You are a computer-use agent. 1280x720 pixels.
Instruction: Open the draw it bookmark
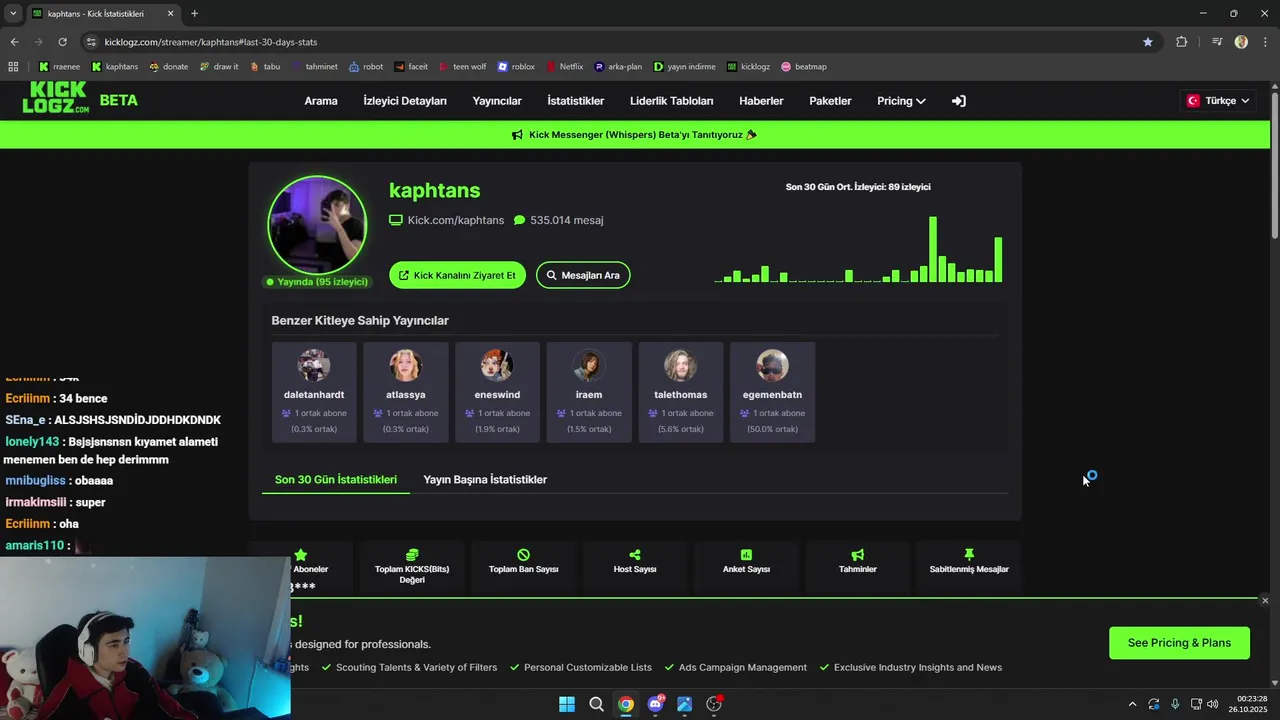[218, 67]
